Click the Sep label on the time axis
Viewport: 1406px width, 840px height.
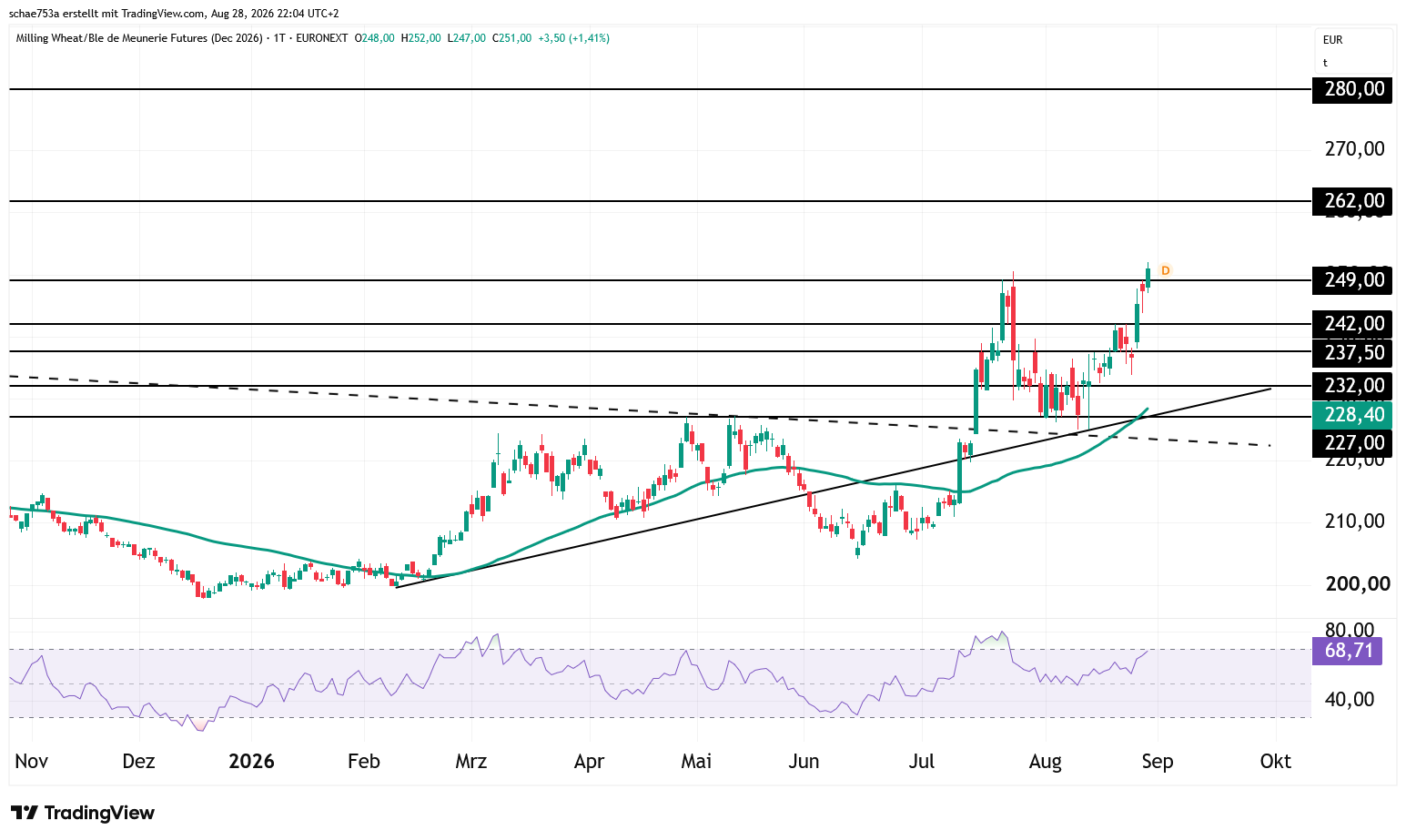(1158, 761)
